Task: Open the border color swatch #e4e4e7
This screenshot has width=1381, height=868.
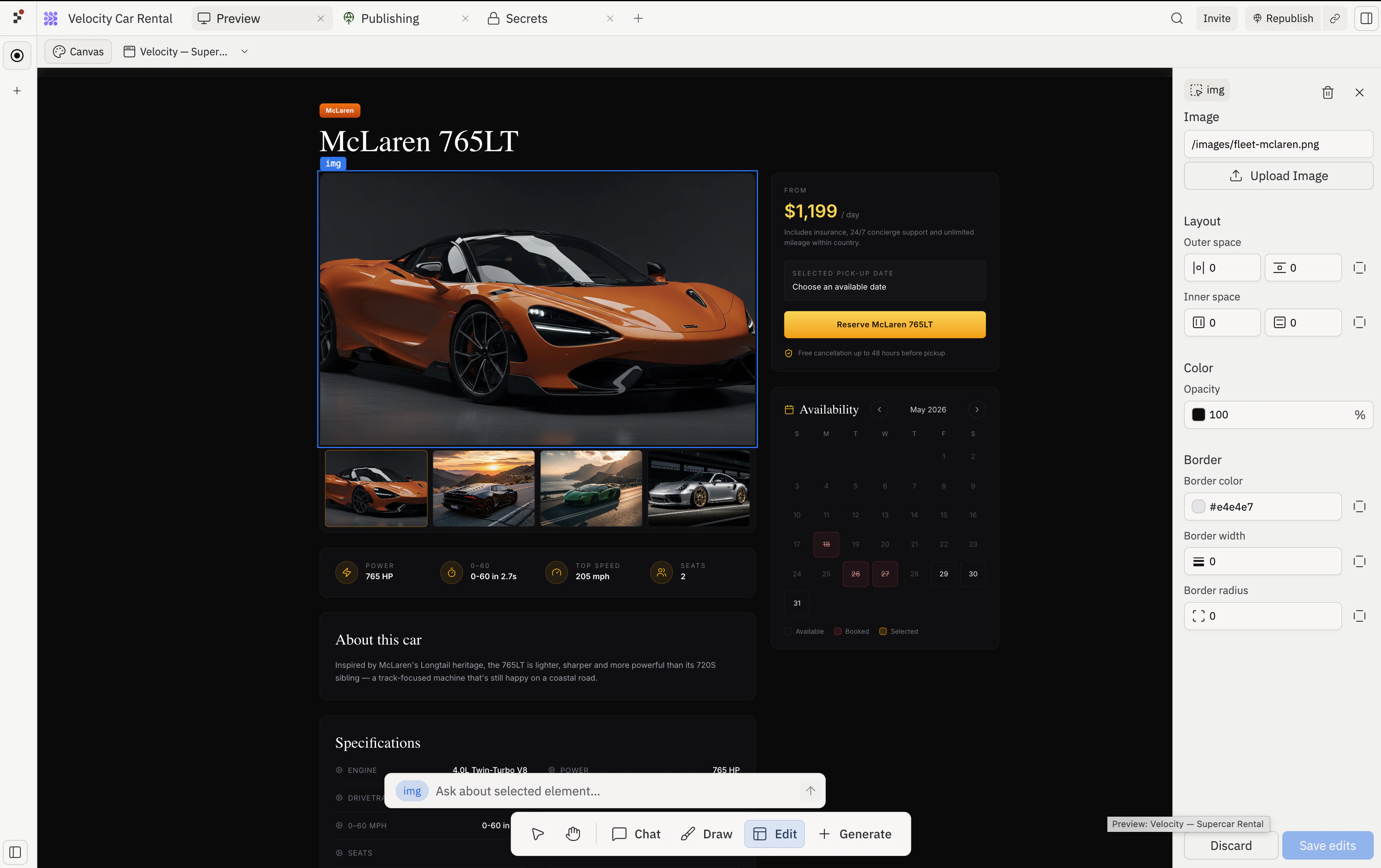Action: (1198, 506)
